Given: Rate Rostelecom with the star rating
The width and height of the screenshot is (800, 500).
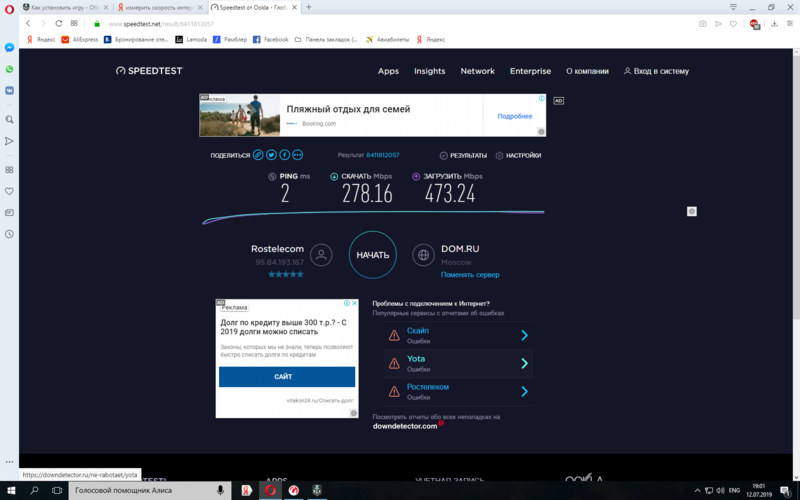Looking at the screenshot, I should tap(286, 274).
